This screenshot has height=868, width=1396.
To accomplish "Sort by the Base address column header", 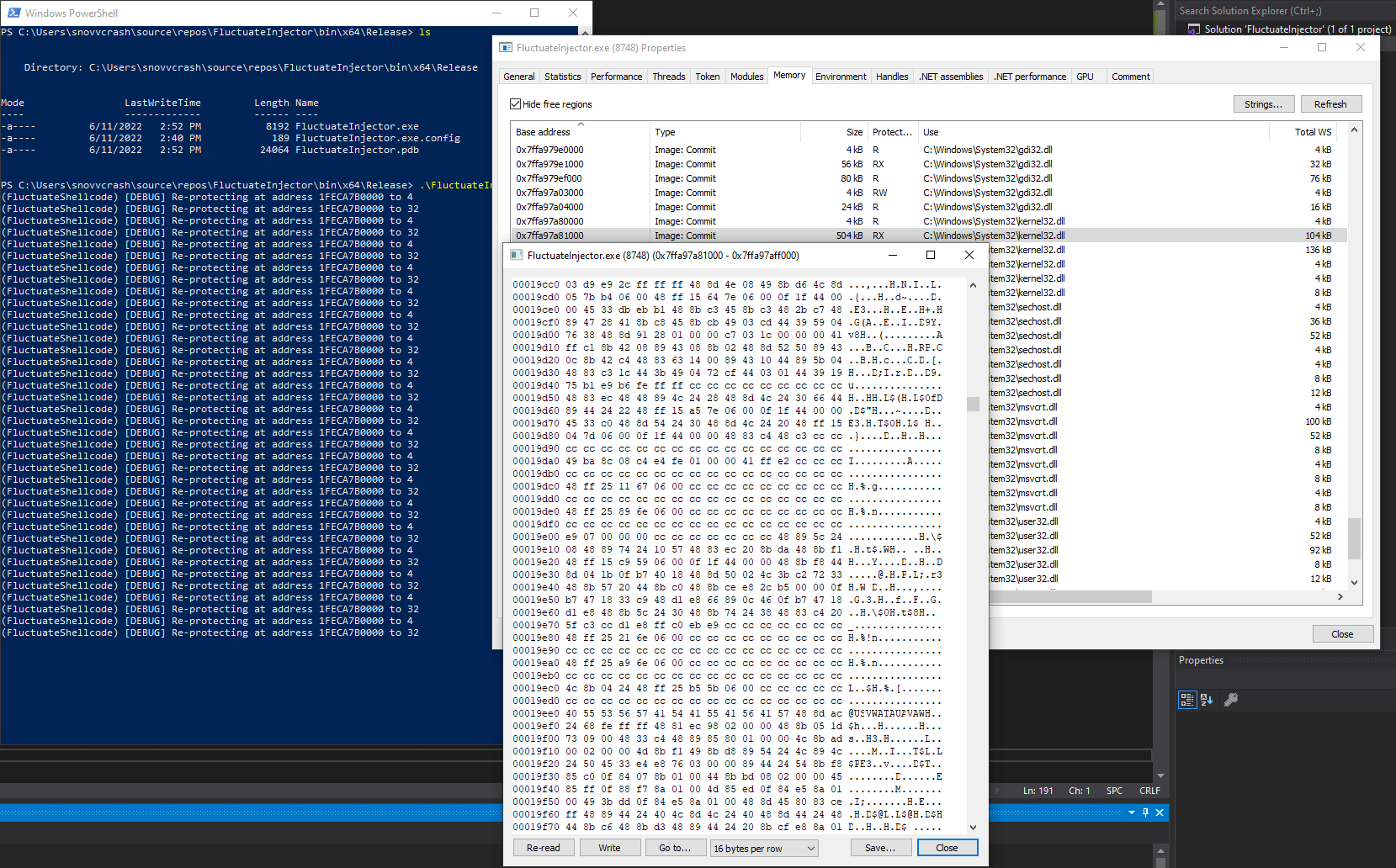I will pos(543,132).
